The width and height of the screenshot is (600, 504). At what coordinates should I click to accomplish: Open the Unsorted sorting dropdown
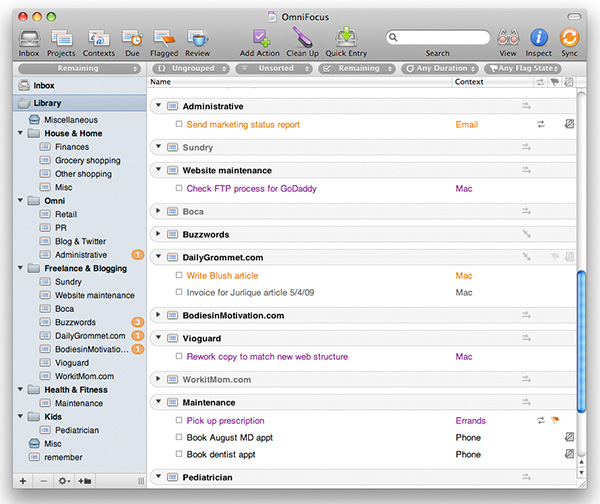point(274,69)
